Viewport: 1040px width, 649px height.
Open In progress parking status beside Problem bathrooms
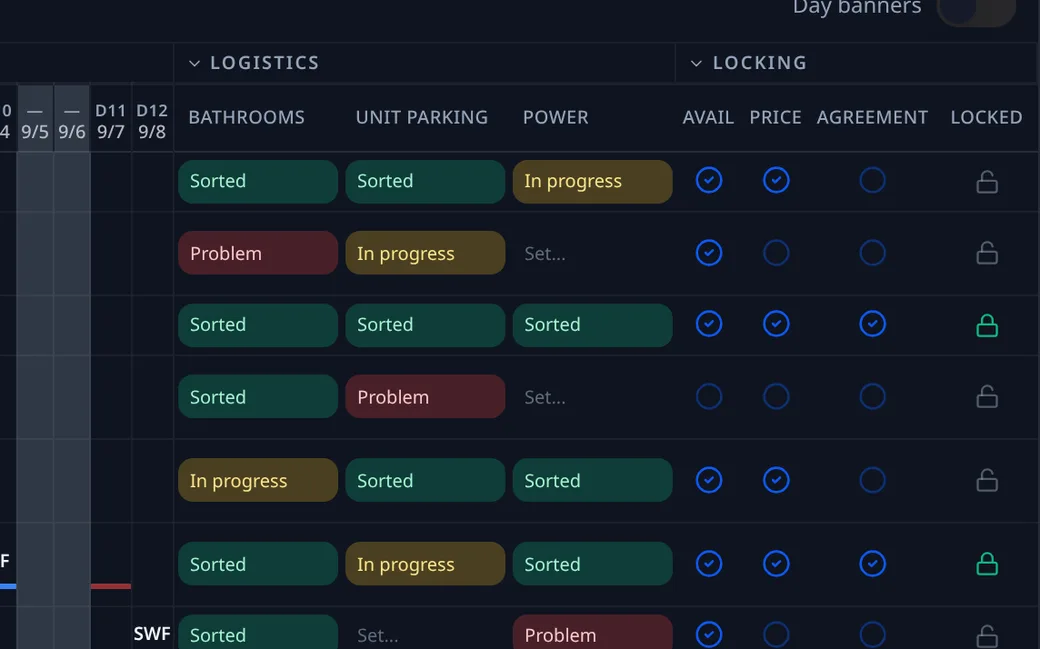point(425,253)
